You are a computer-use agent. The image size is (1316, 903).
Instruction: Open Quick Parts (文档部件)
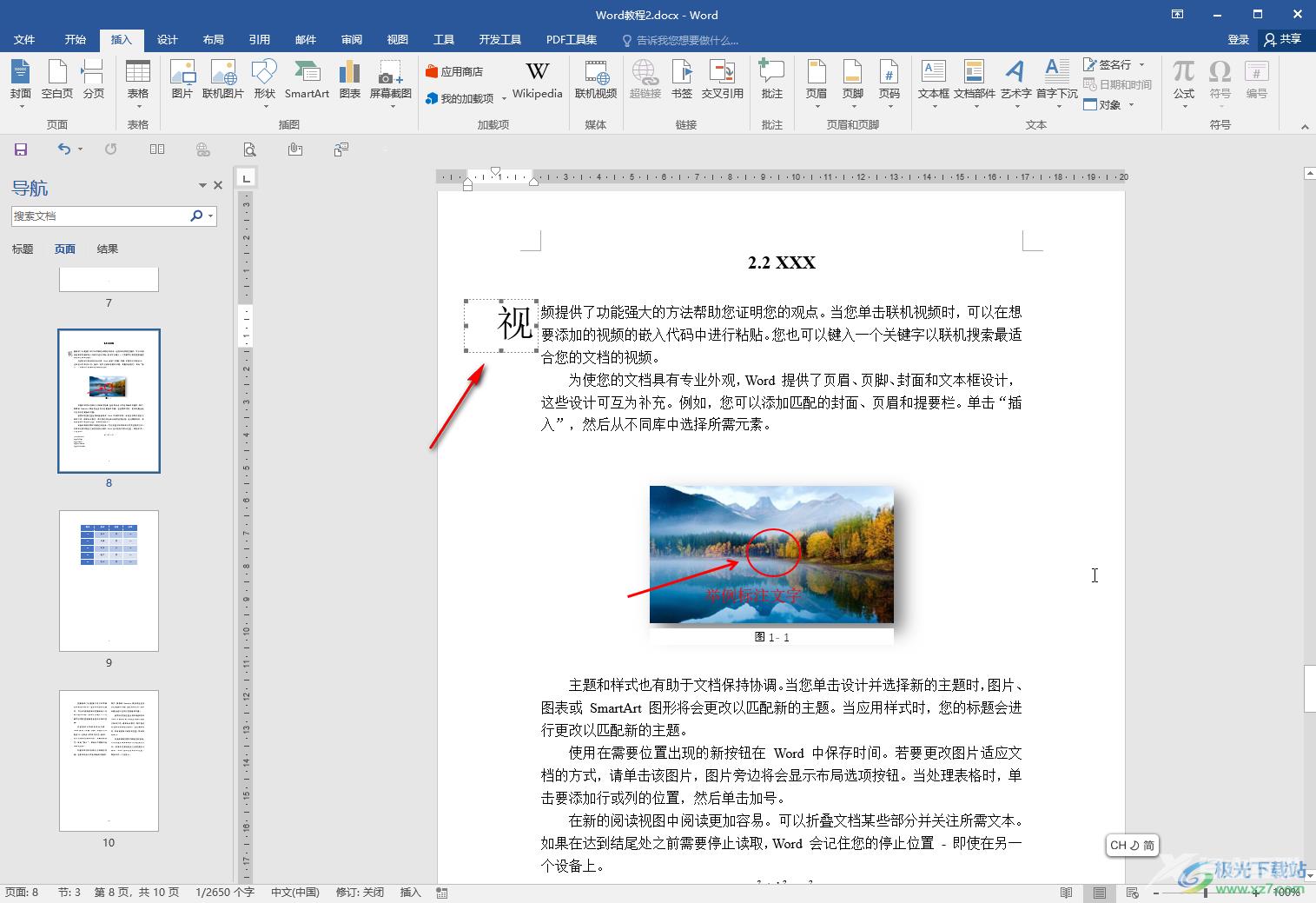[975, 83]
